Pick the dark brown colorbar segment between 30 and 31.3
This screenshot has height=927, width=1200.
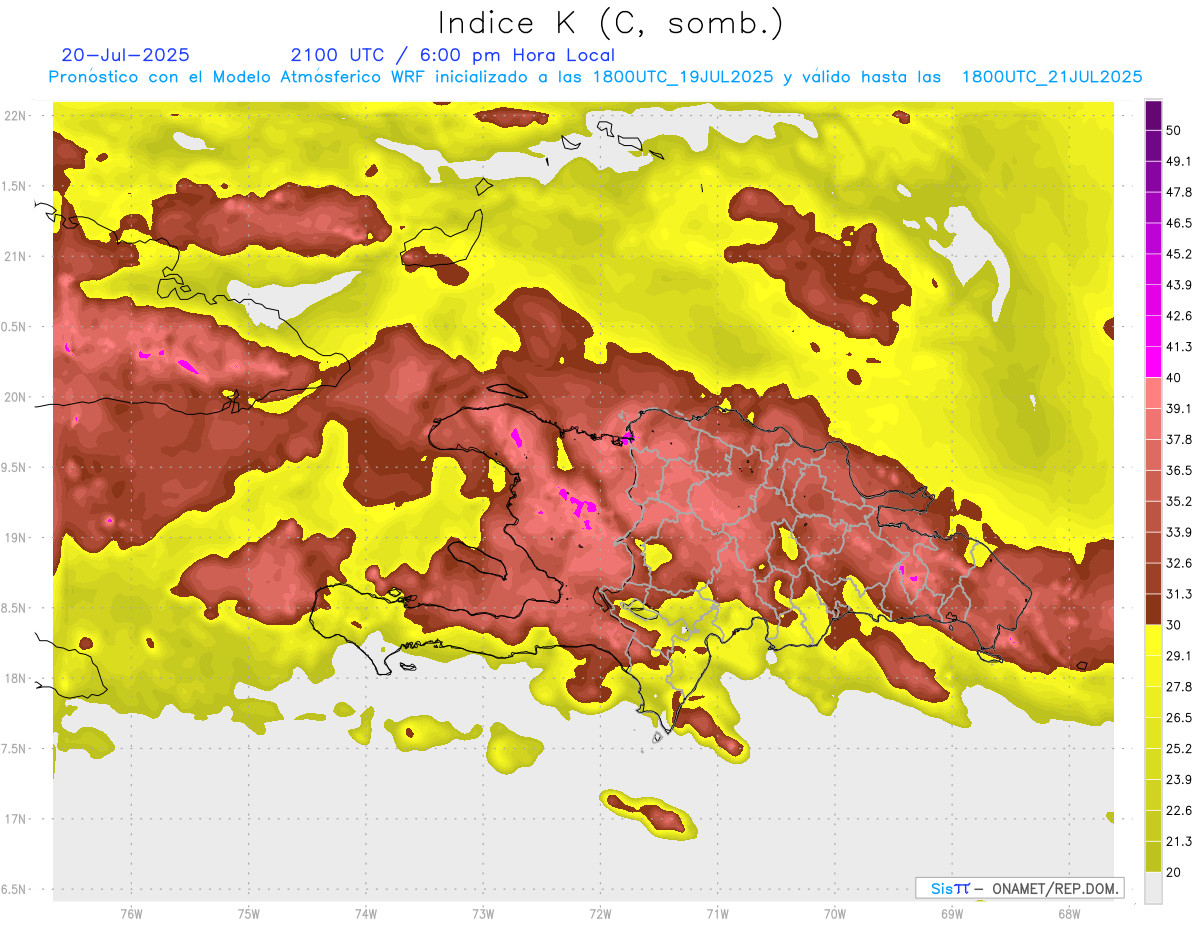[x=1153, y=610]
